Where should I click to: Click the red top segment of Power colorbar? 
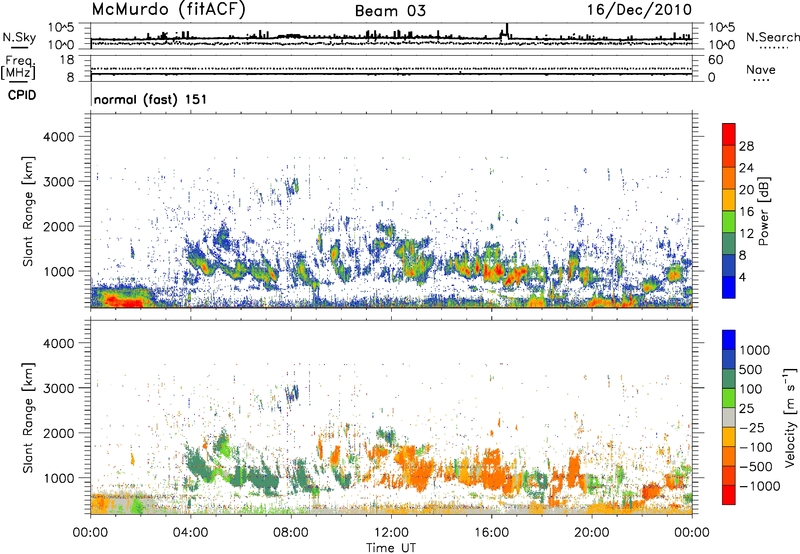point(729,134)
